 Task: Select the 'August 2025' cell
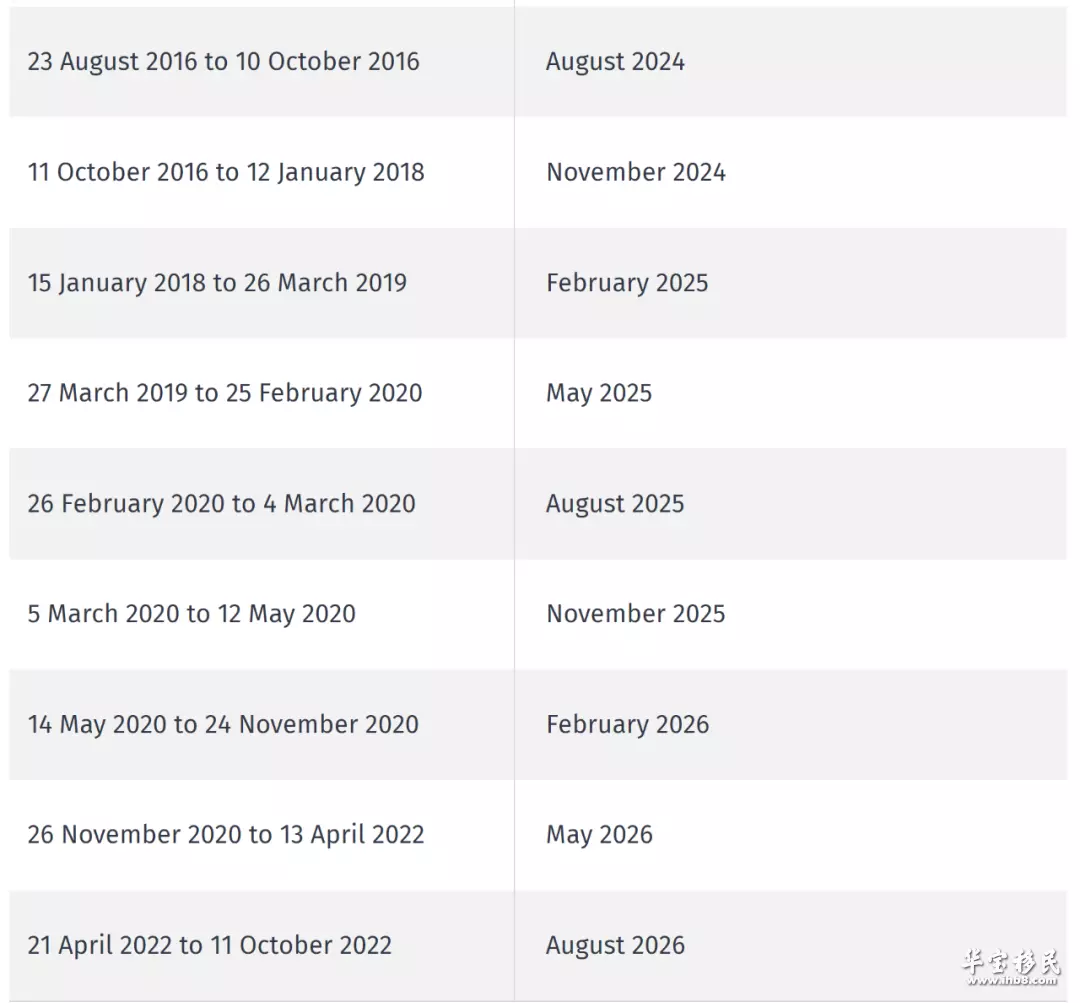[791, 504]
